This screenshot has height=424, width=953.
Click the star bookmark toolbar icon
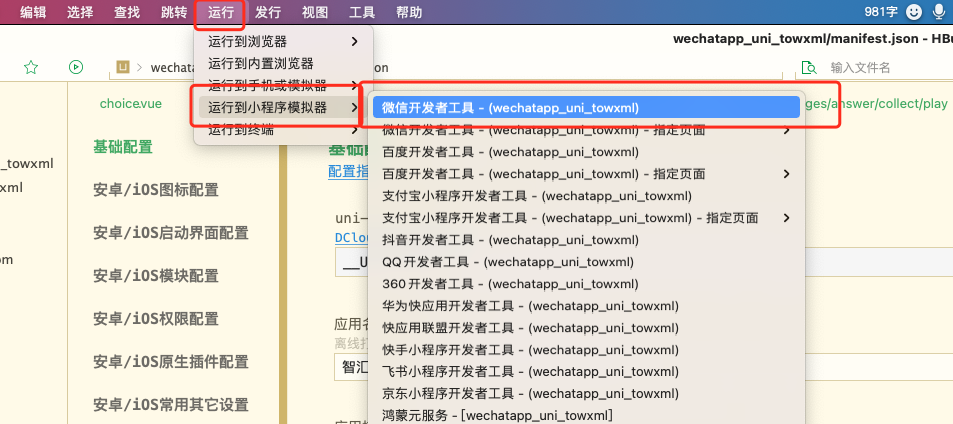pos(30,67)
